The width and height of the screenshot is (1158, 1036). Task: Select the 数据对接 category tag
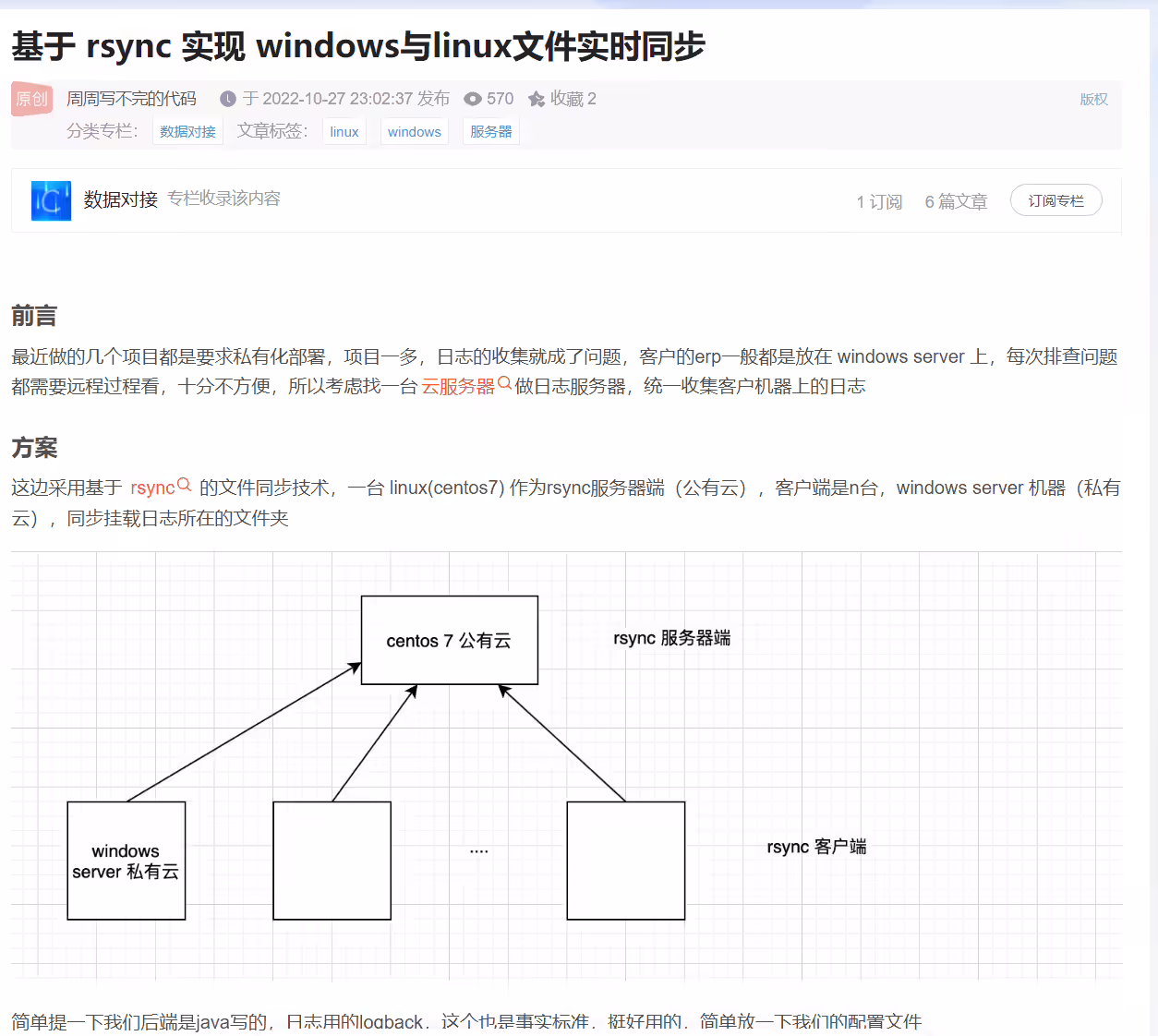coord(187,131)
